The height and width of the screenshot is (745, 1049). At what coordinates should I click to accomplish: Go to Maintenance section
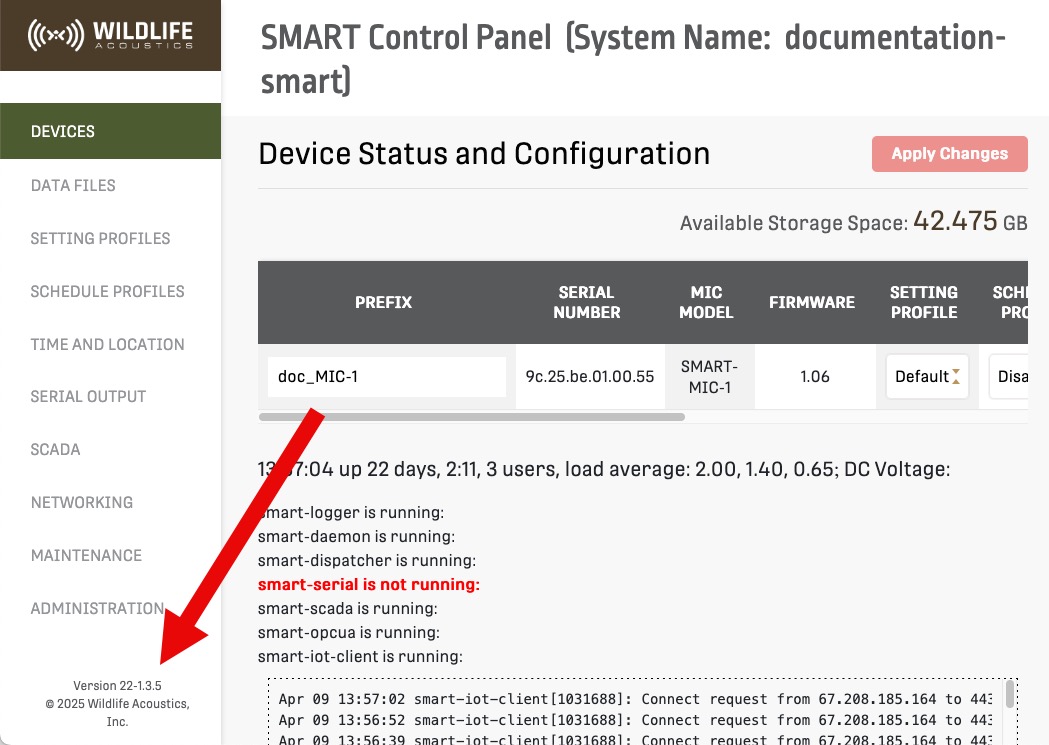pos(86,555)
